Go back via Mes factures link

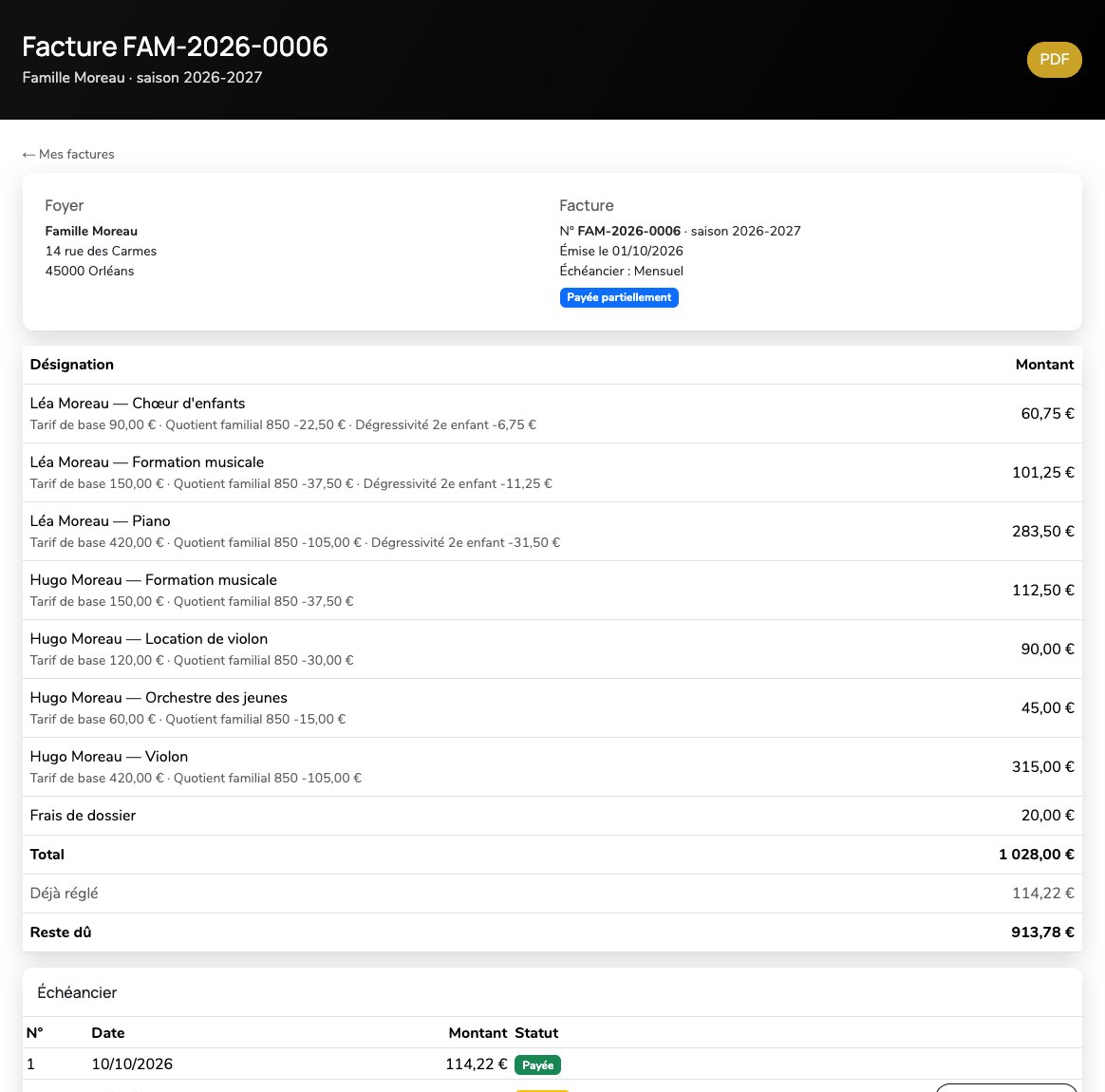point(68,155)
